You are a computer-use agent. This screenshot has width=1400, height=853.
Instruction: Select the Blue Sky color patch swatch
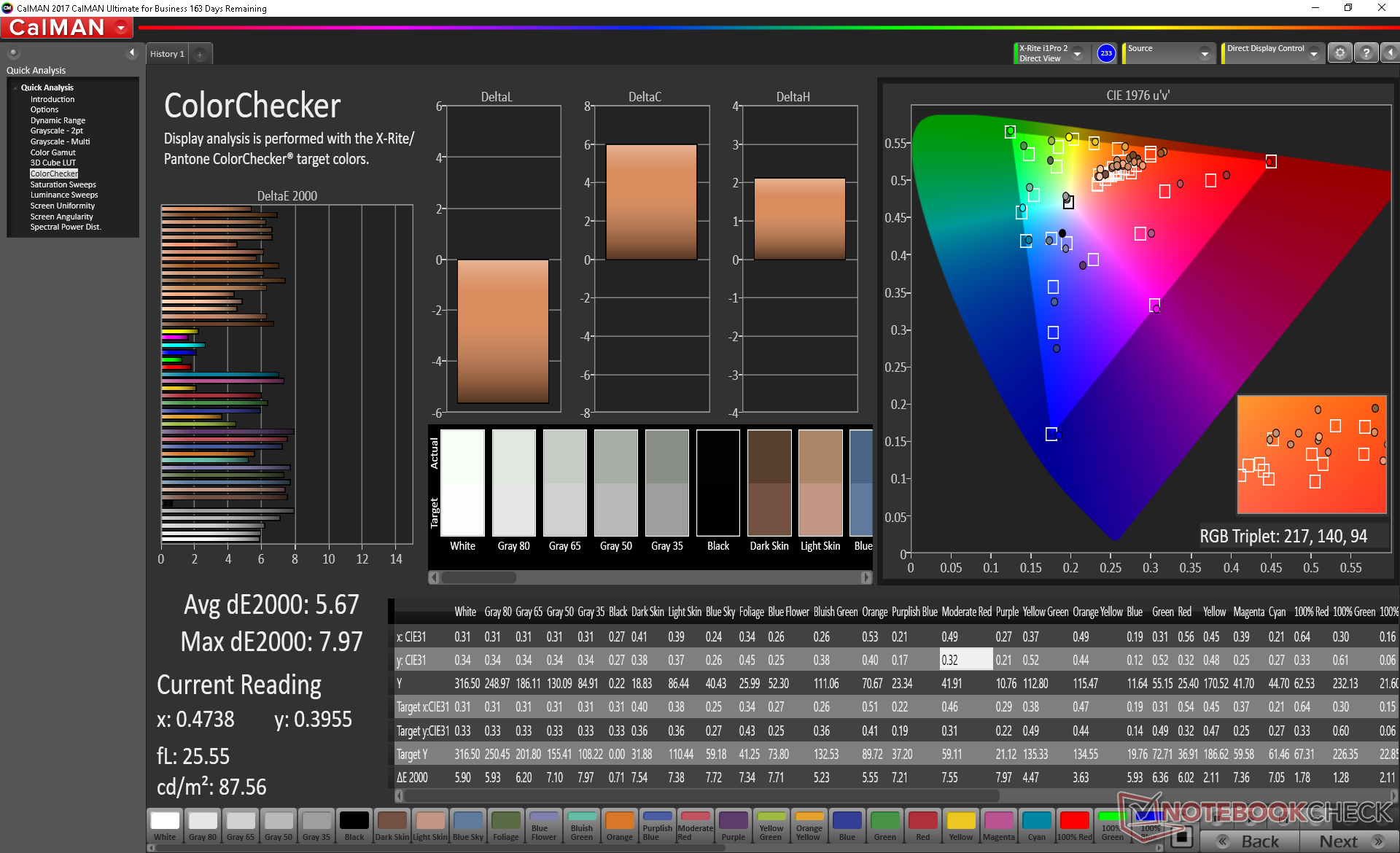(x=467, y=825)
